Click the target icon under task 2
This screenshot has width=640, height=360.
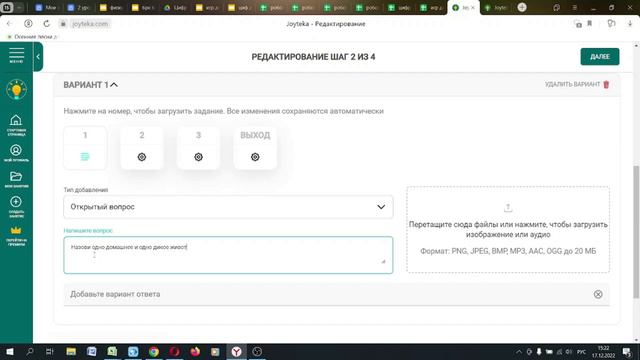point(142,157)
